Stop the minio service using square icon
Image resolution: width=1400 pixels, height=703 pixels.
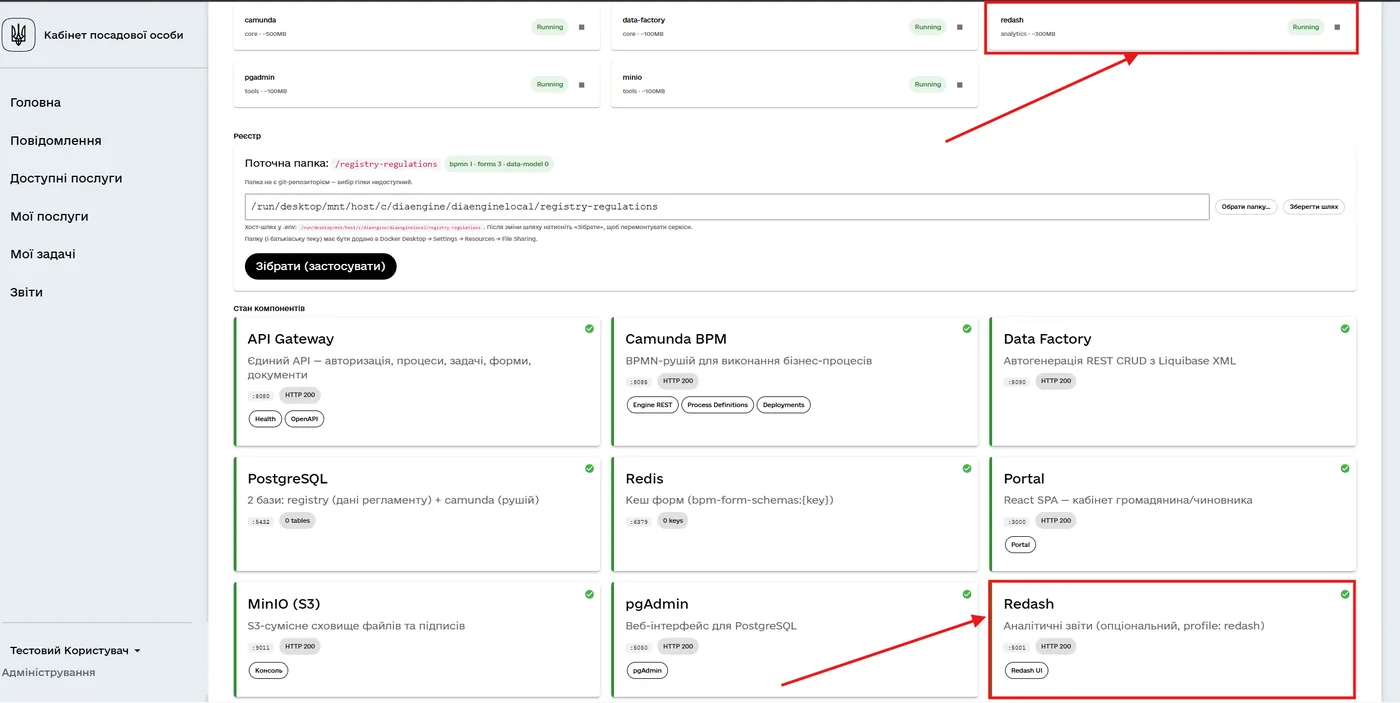click(959, 84)
